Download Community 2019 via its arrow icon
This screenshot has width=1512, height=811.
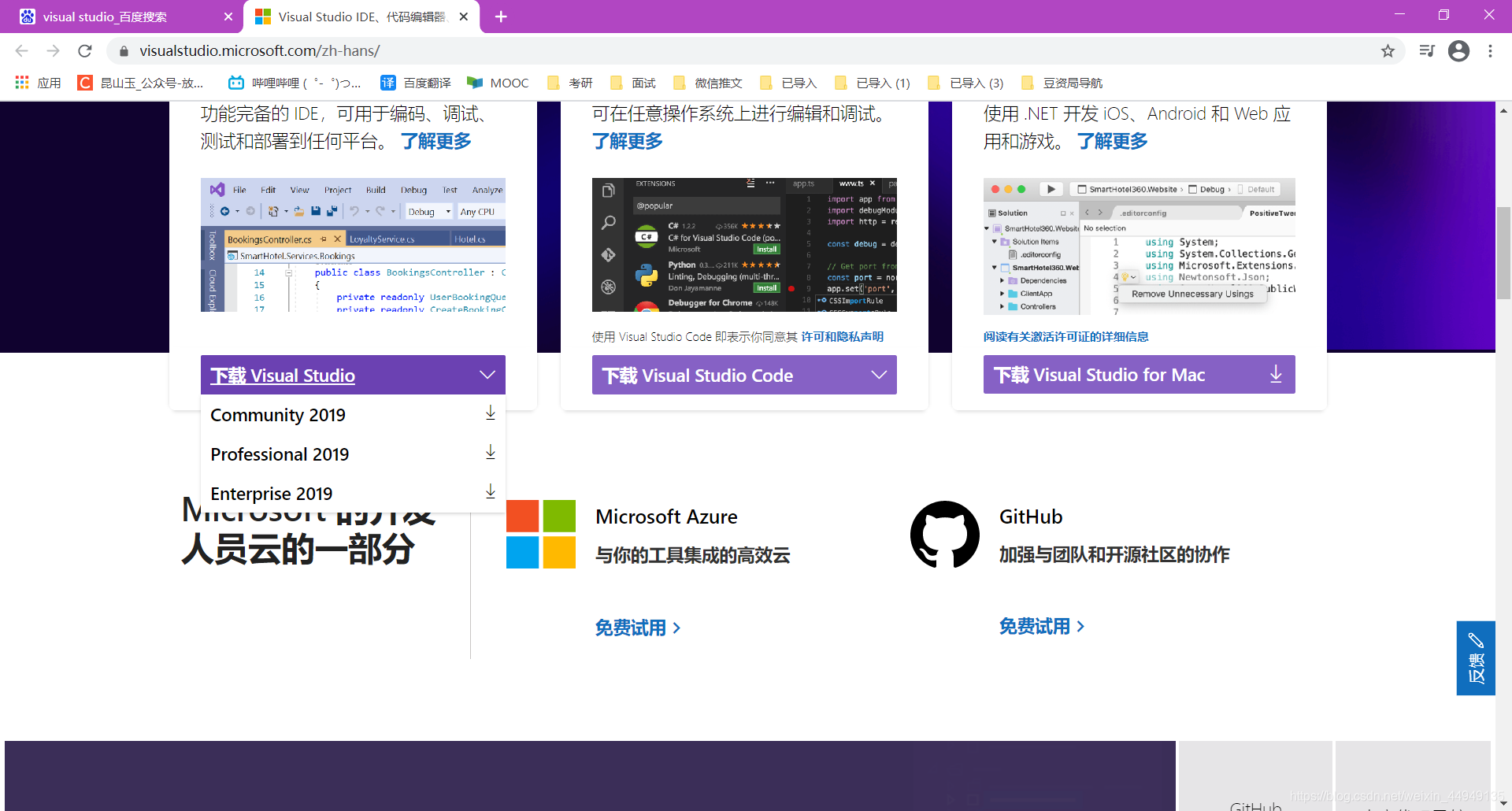click(x=490, y=413)
